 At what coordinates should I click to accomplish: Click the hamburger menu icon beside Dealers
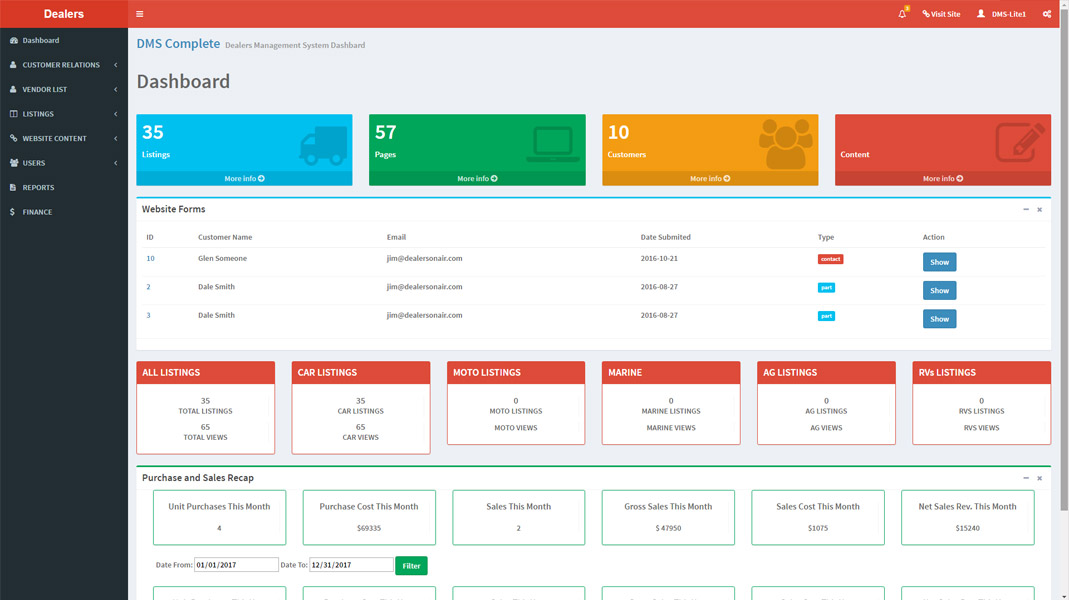pos(139,13)
